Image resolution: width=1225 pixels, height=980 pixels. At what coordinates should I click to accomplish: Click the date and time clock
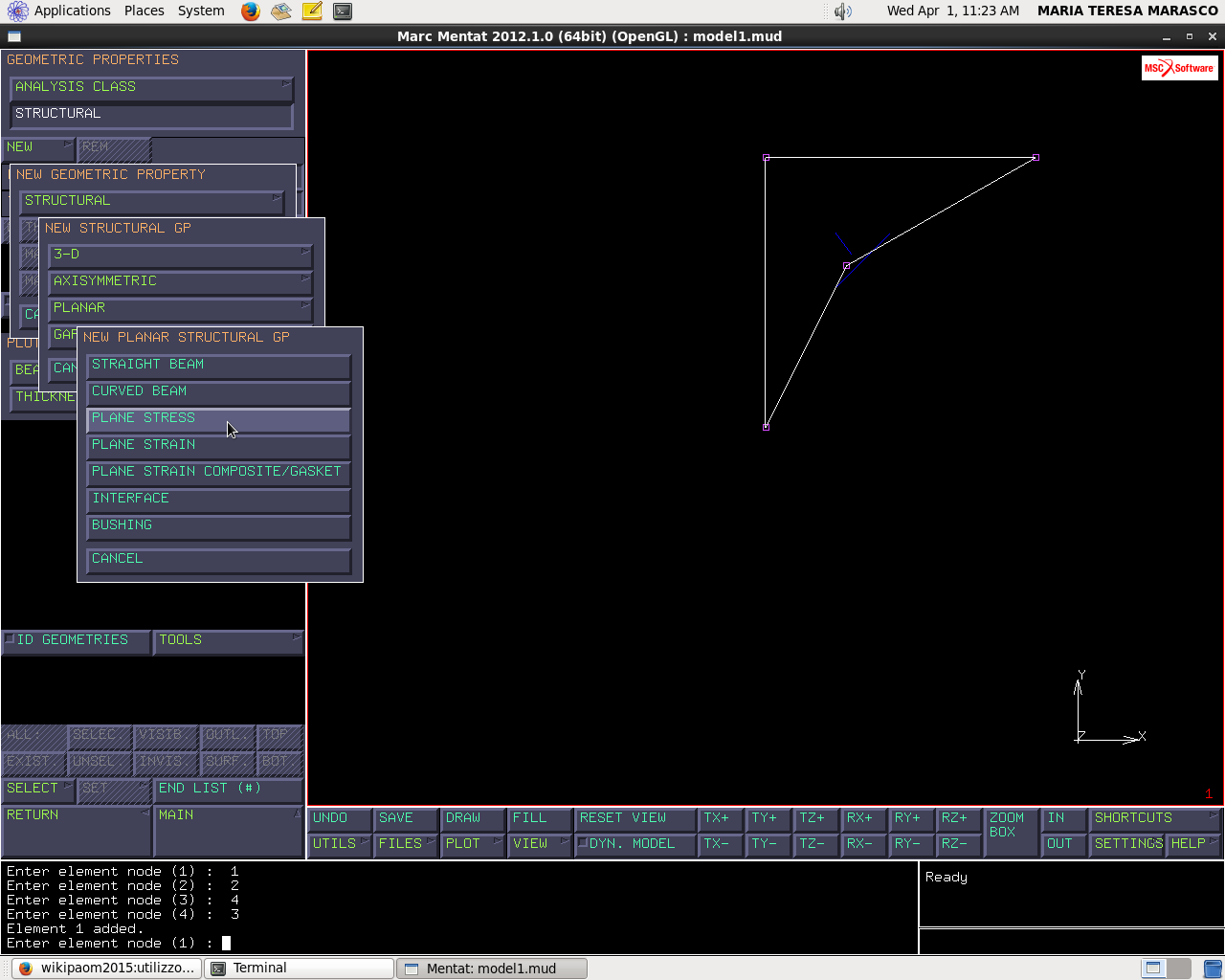(x=953, y=11)
